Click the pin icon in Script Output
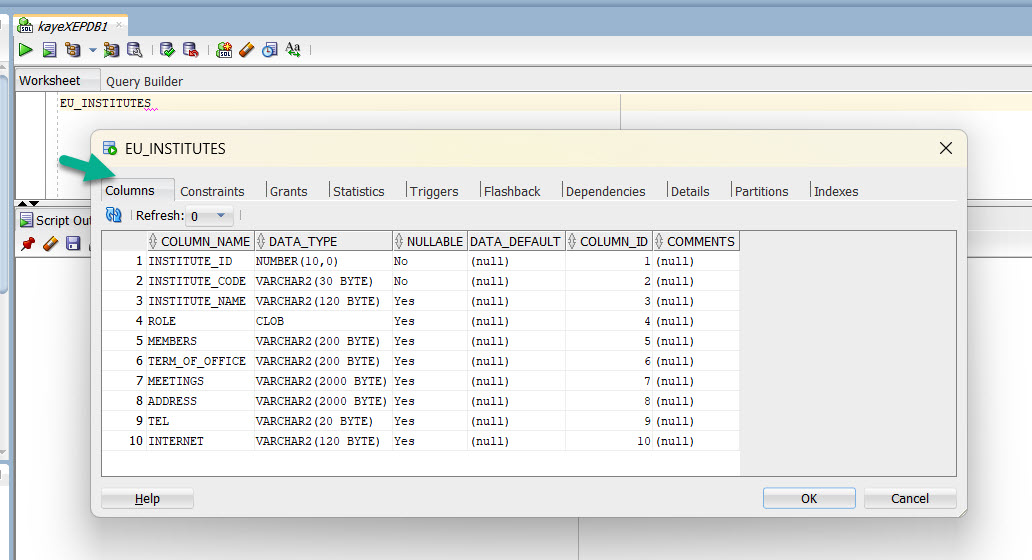The height and width of the screenshot is (560, 1032). coord(28,243)
